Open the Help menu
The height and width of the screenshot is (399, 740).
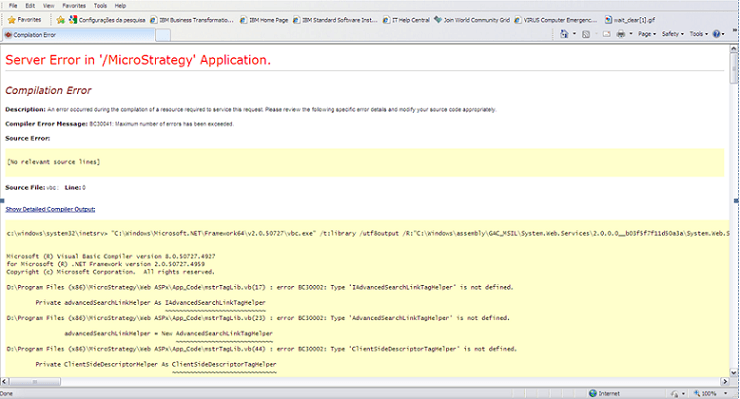120,6
